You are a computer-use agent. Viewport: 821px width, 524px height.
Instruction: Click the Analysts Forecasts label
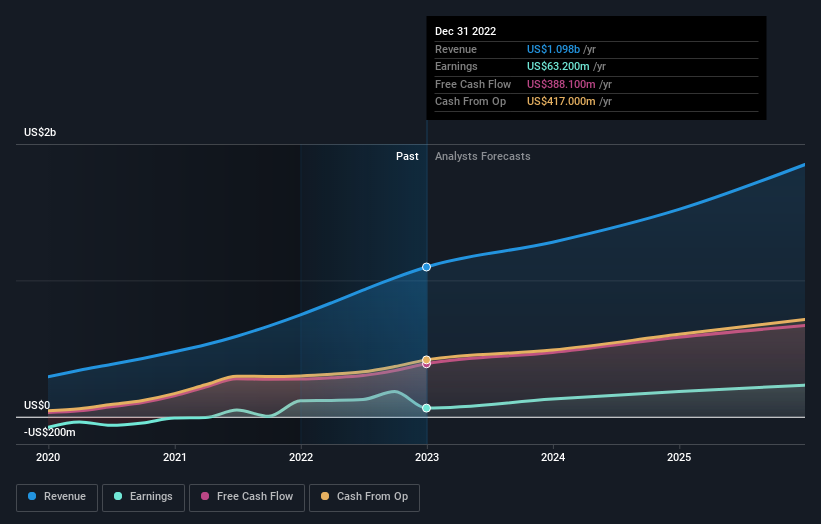click(482, 156)
